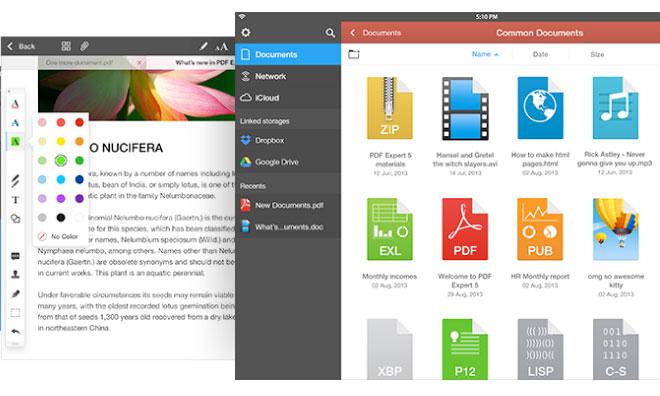Open 'How to make html pages.html'
This screenshot has height=396, width=660.
click(x=540, y=109)
